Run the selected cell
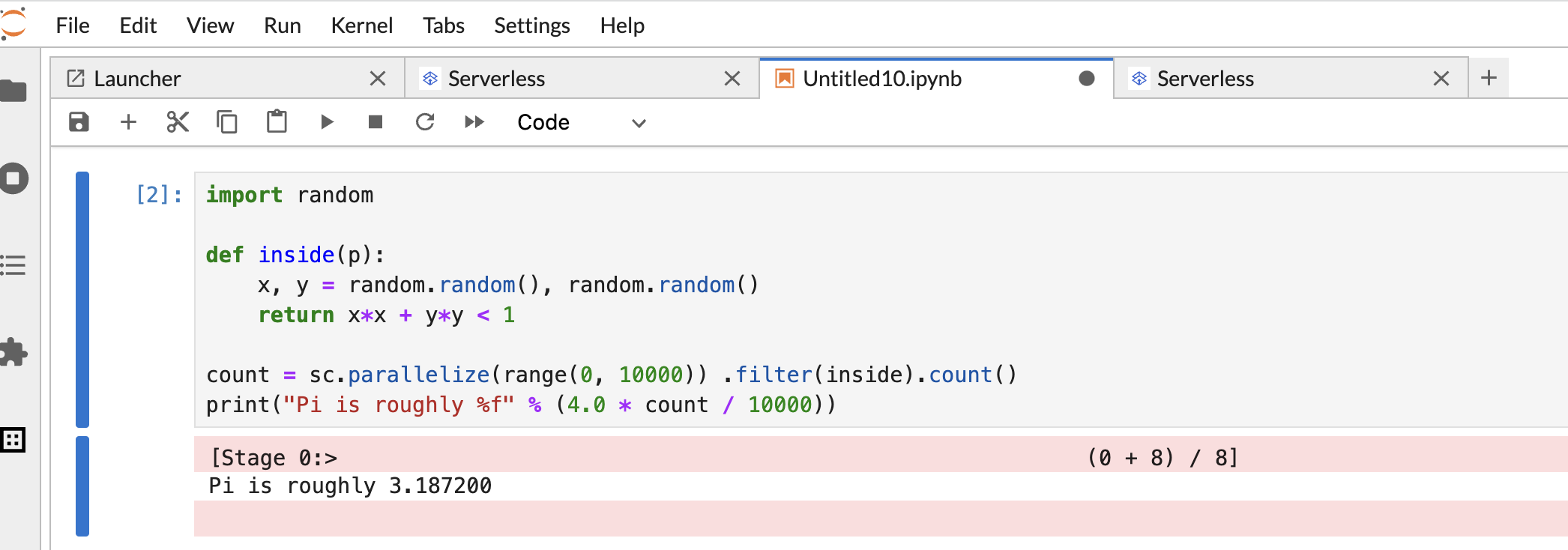This screenshot has width=1568, height=550. (x=327, y=122)
